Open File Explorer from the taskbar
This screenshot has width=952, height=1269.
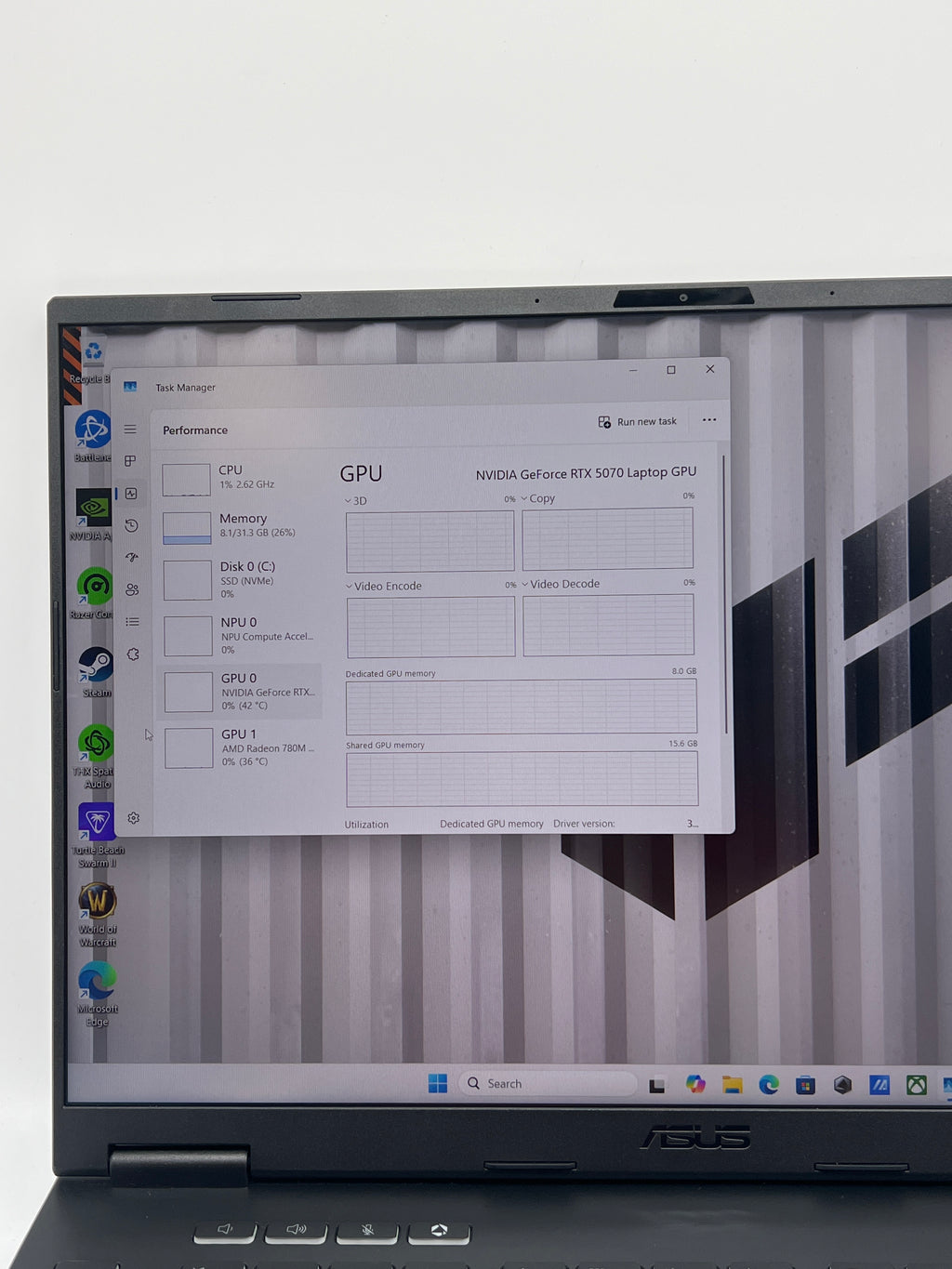pyautogui.click(x=733, y=1085)
